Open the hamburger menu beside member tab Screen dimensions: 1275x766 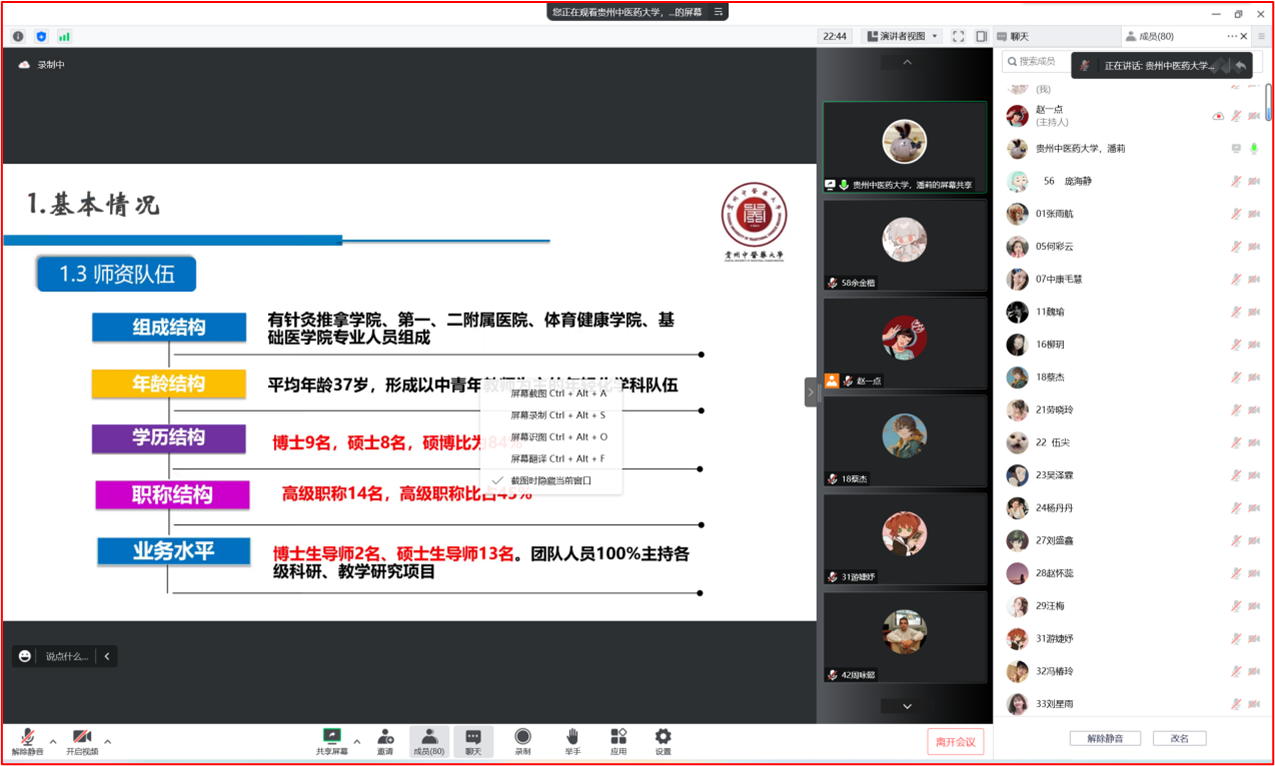click(x=1263, y=36)
